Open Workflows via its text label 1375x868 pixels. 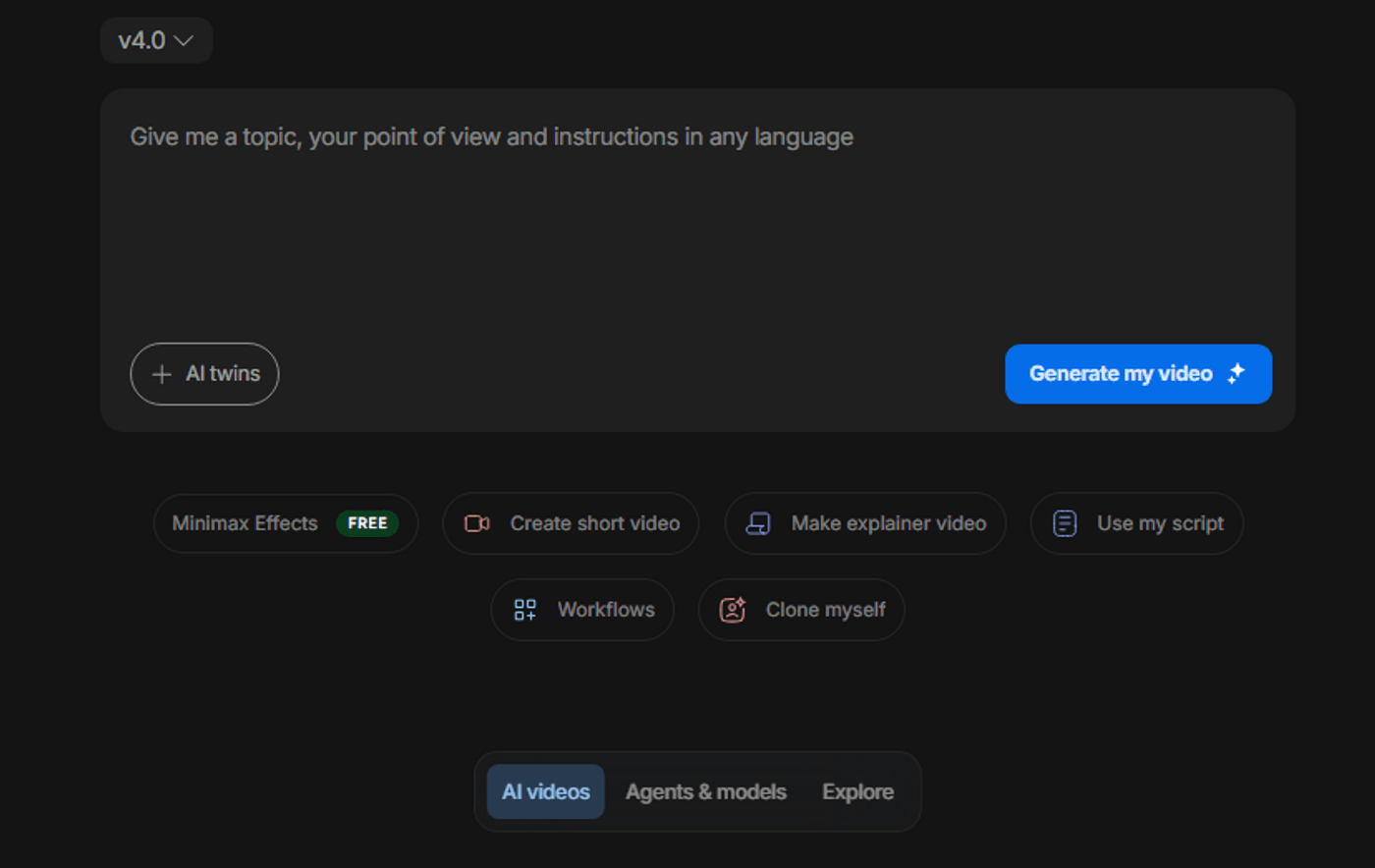tap(606, 610)
